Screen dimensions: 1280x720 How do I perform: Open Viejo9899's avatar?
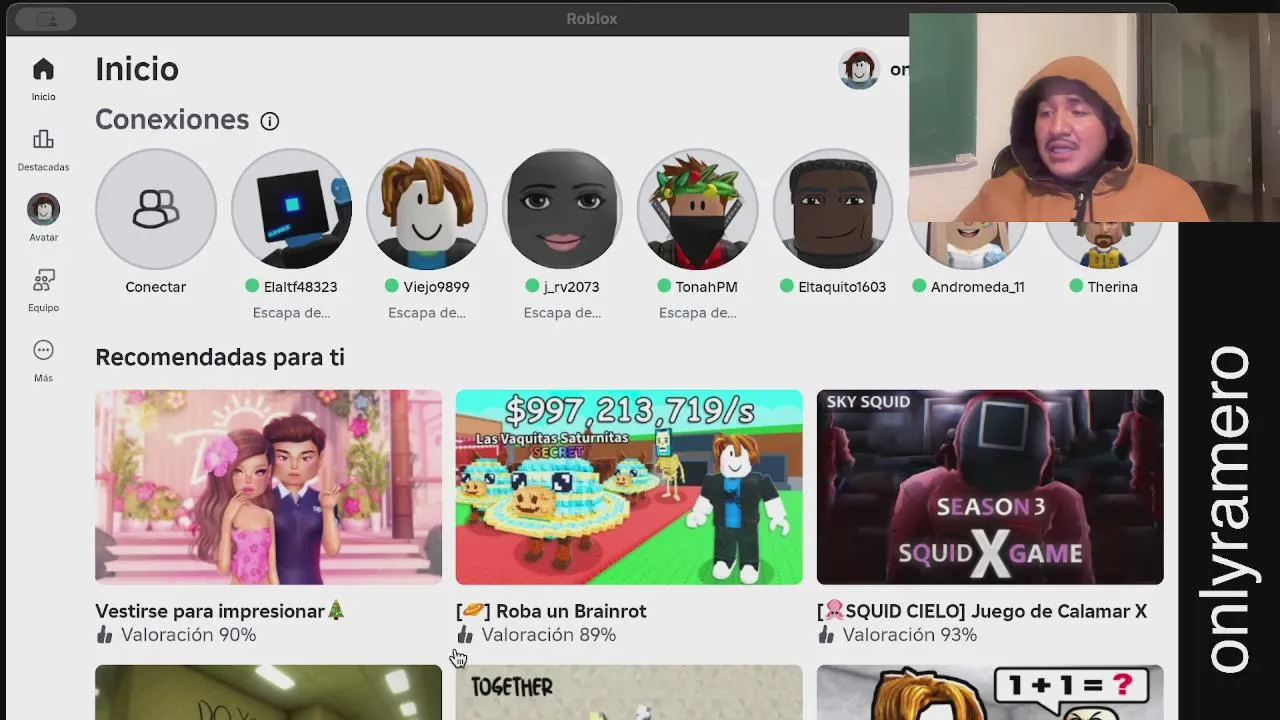click(x=427, y=209)
